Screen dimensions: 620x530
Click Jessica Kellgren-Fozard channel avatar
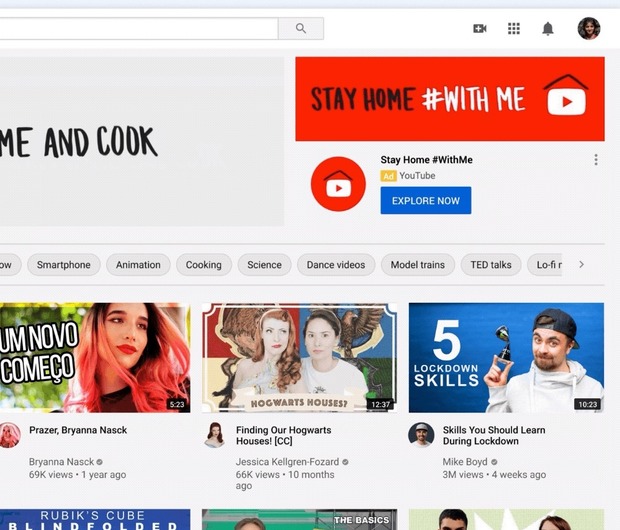coord(215,435)
